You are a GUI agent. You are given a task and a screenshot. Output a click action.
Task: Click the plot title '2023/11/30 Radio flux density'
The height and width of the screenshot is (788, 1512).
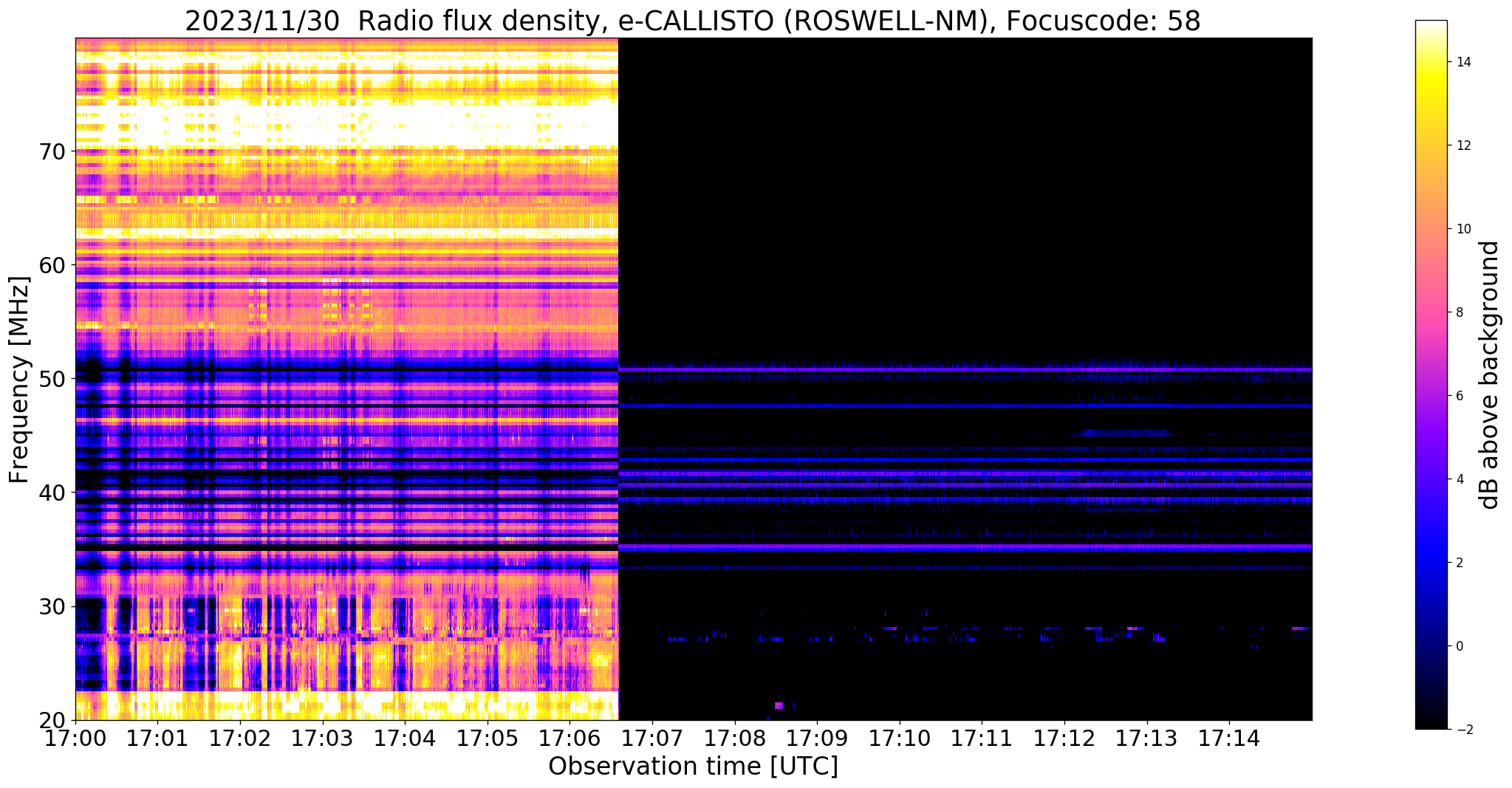pos(391,21)
